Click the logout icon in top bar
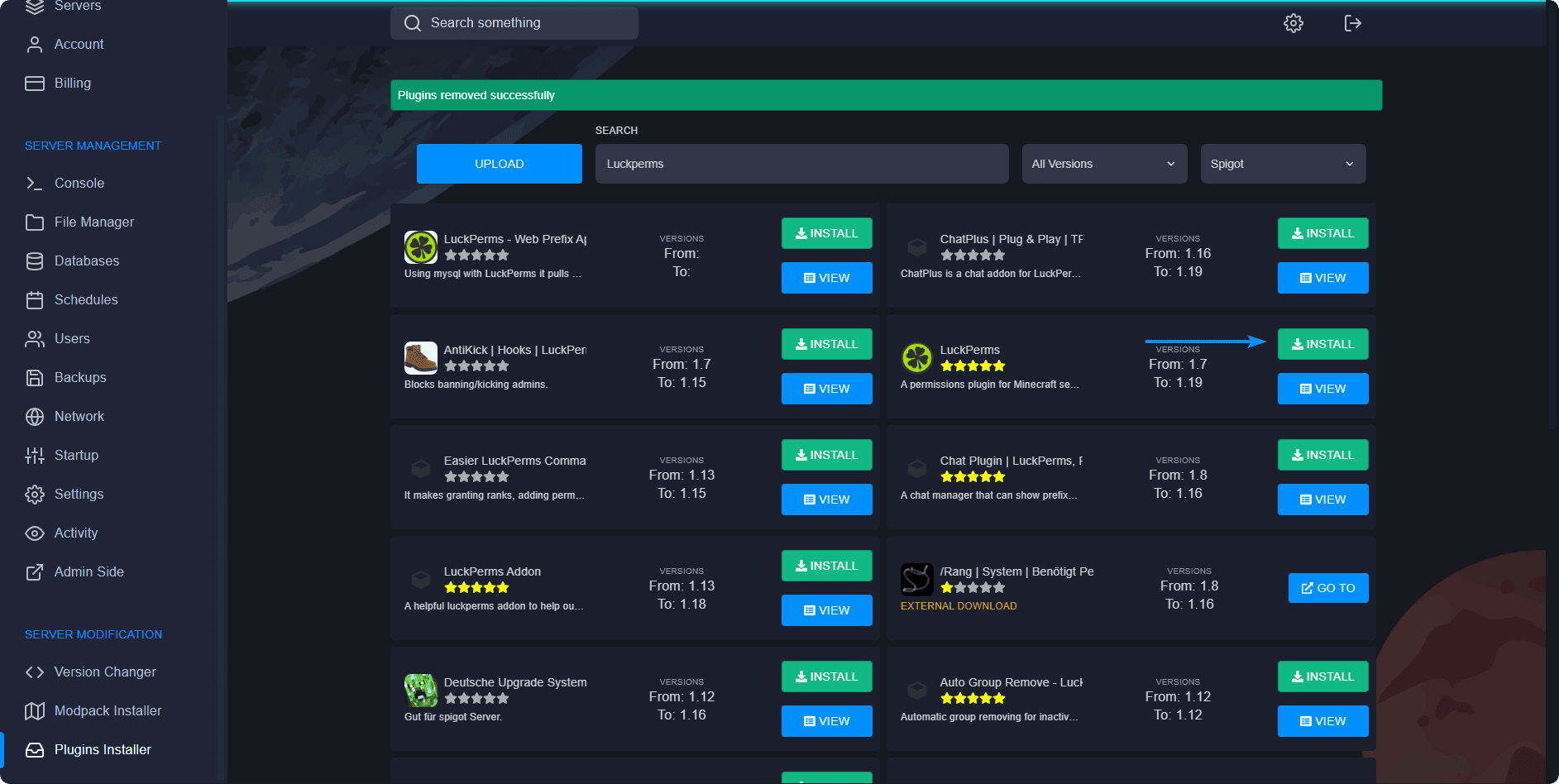This screenshot has height=784, width=1559. click(1352, 23)
